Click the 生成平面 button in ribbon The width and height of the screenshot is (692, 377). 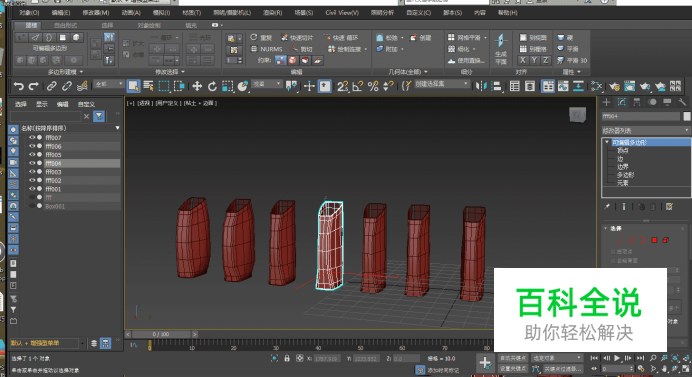pyautogui.click(x=500, y=49)
